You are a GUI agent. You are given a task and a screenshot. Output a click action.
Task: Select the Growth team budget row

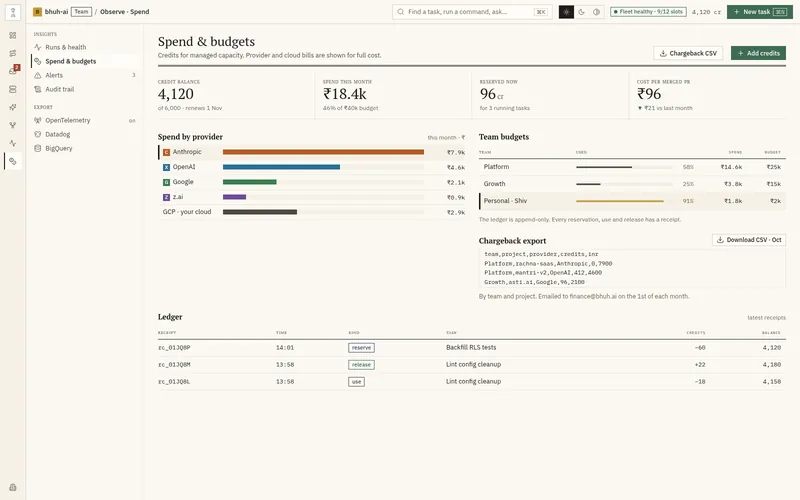tap(632, 184)
